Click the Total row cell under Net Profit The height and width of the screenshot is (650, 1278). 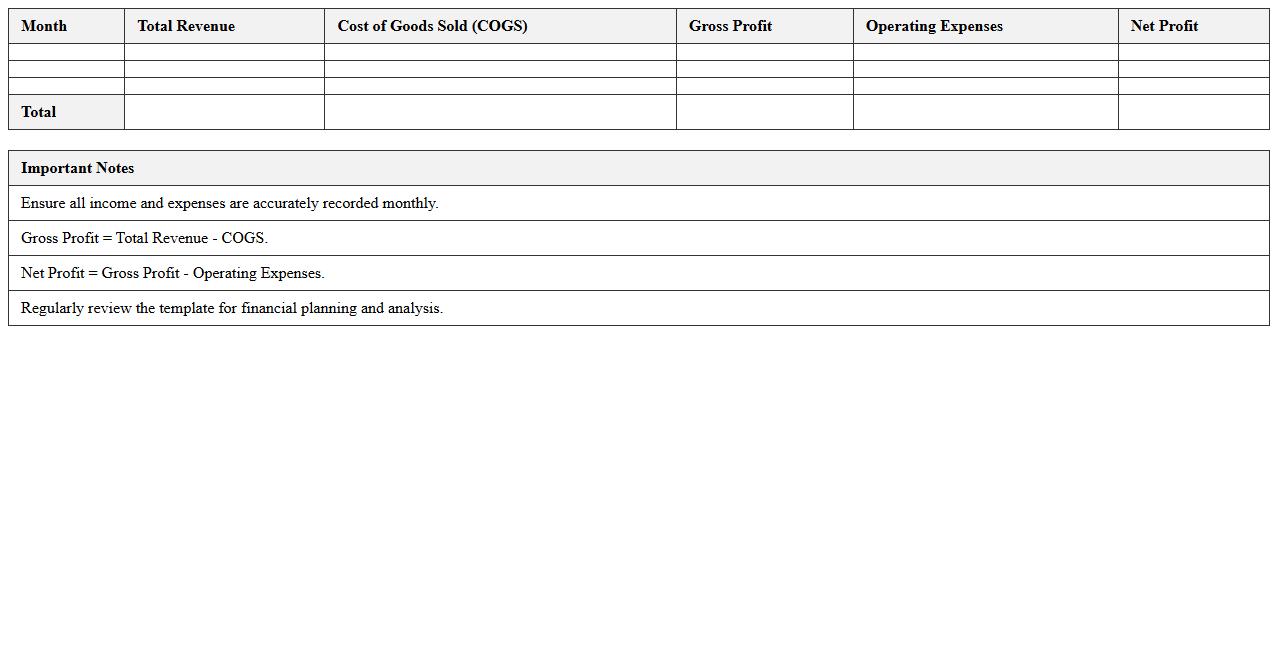(1193, 112)
